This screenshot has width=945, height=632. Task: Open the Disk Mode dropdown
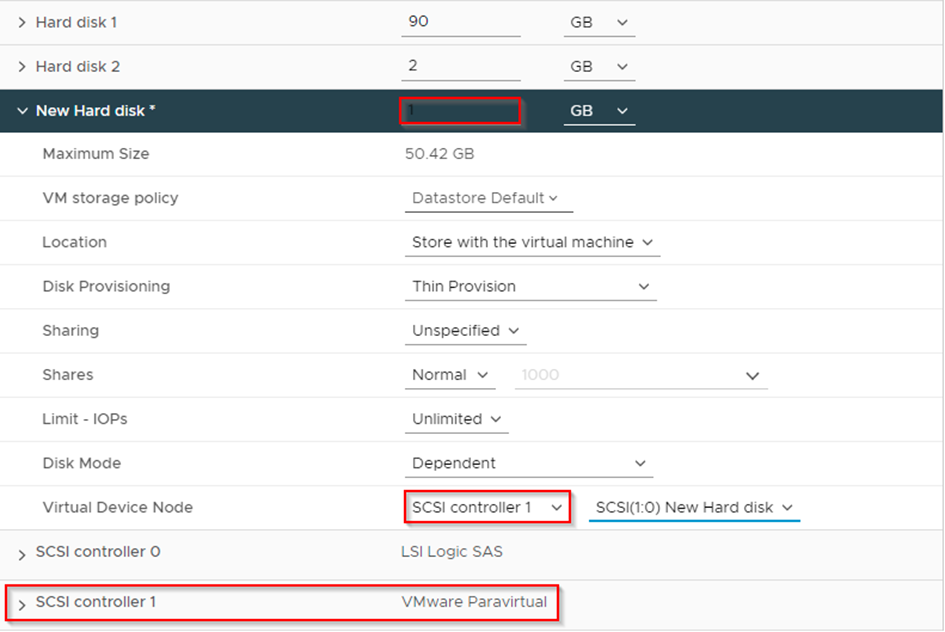coord(528,463)
